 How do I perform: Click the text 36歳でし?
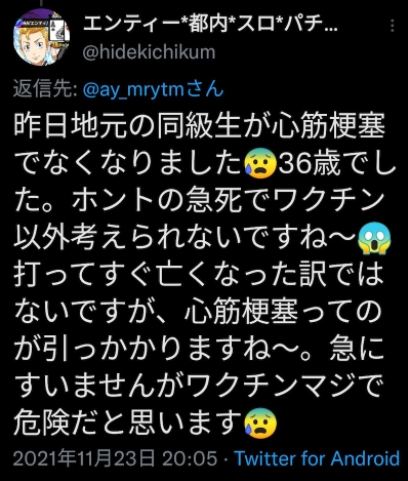coord(337,163)
